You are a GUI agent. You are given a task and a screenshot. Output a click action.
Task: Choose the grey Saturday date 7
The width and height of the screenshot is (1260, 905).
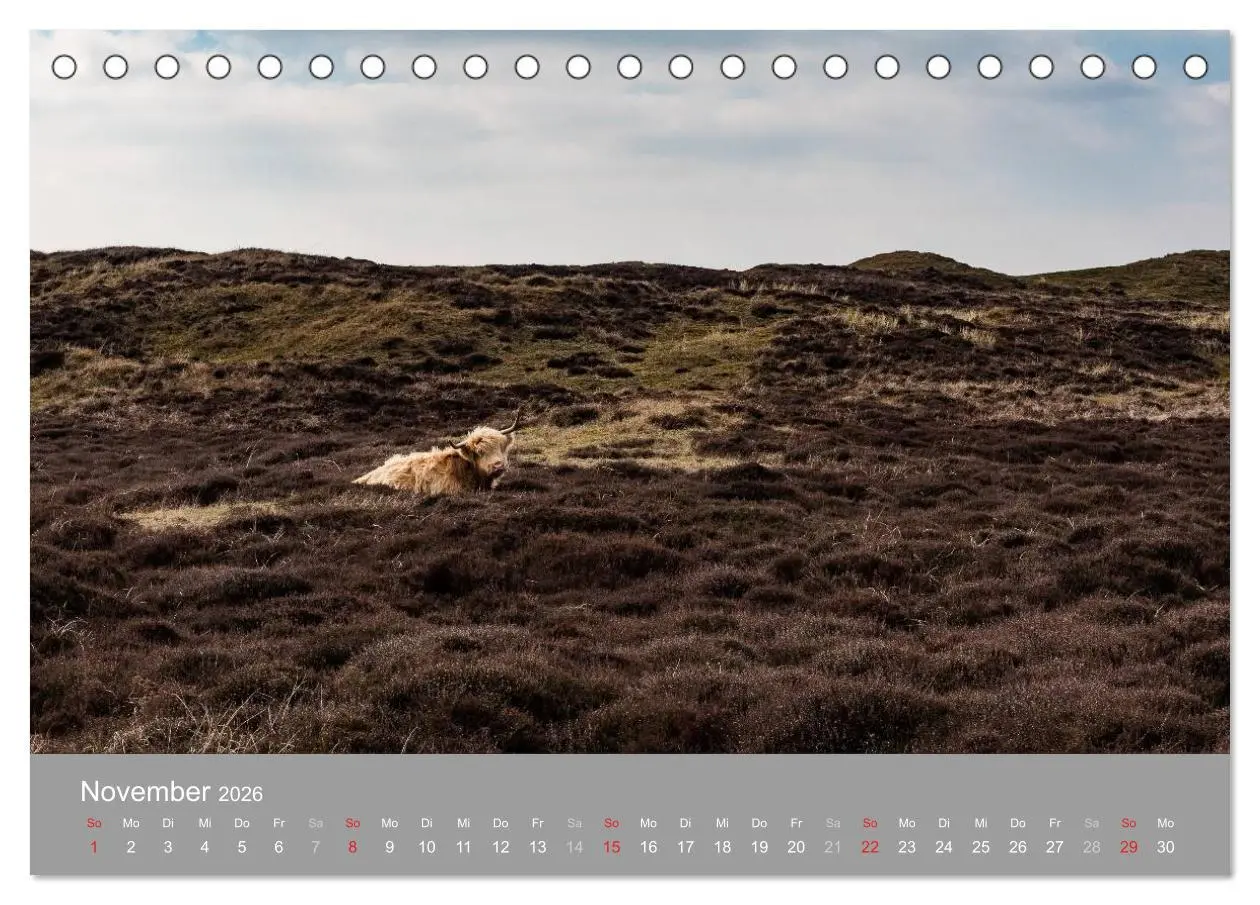point(316,847)
